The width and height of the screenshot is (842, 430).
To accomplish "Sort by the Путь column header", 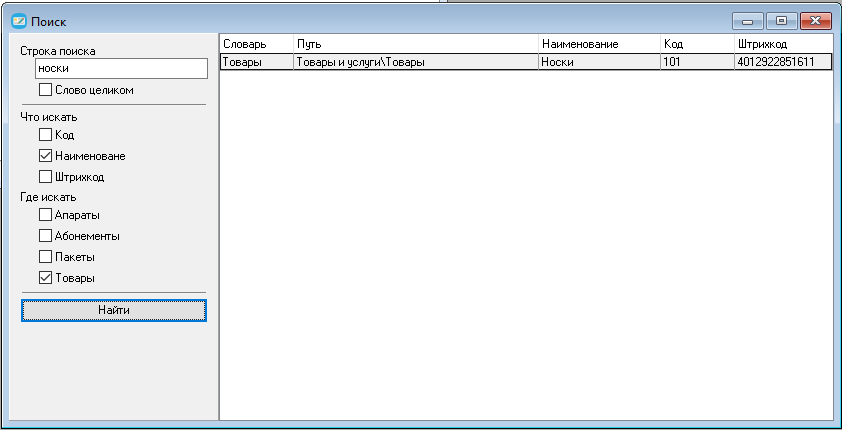I will (x=416, y=44).
